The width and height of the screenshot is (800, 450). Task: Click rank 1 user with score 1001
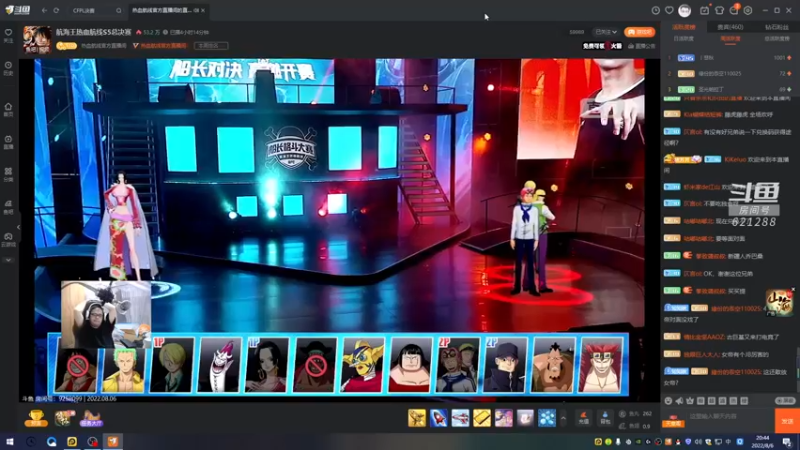[x=730, y=58]
